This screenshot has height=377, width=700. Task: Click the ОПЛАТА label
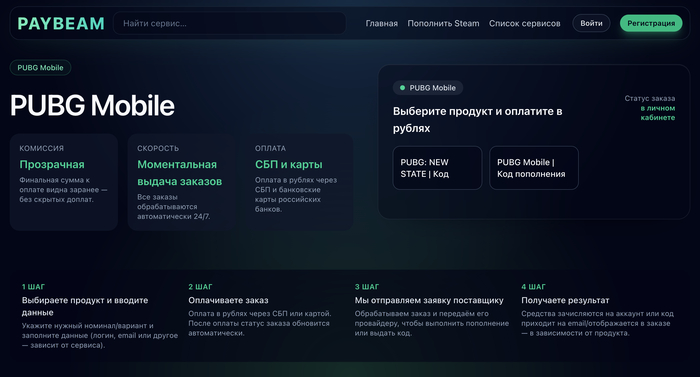270,148
